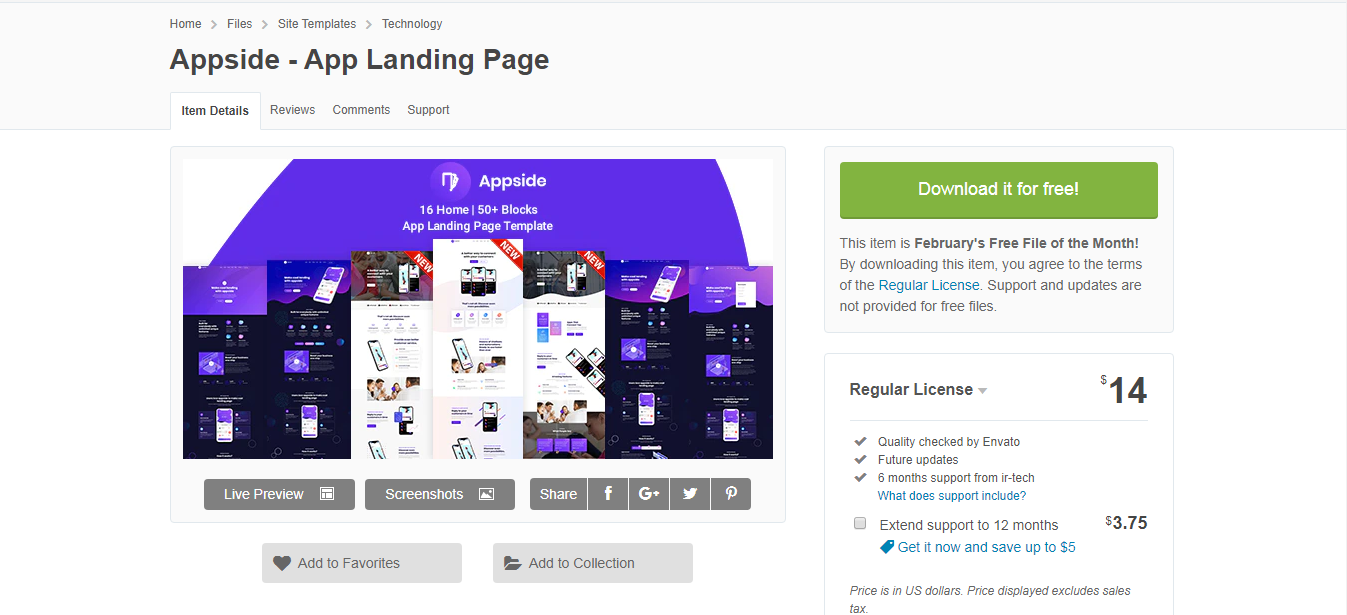Open the Regular License terms link
The width and height of the screenshot is (1347, 615).
coord(929,285)
